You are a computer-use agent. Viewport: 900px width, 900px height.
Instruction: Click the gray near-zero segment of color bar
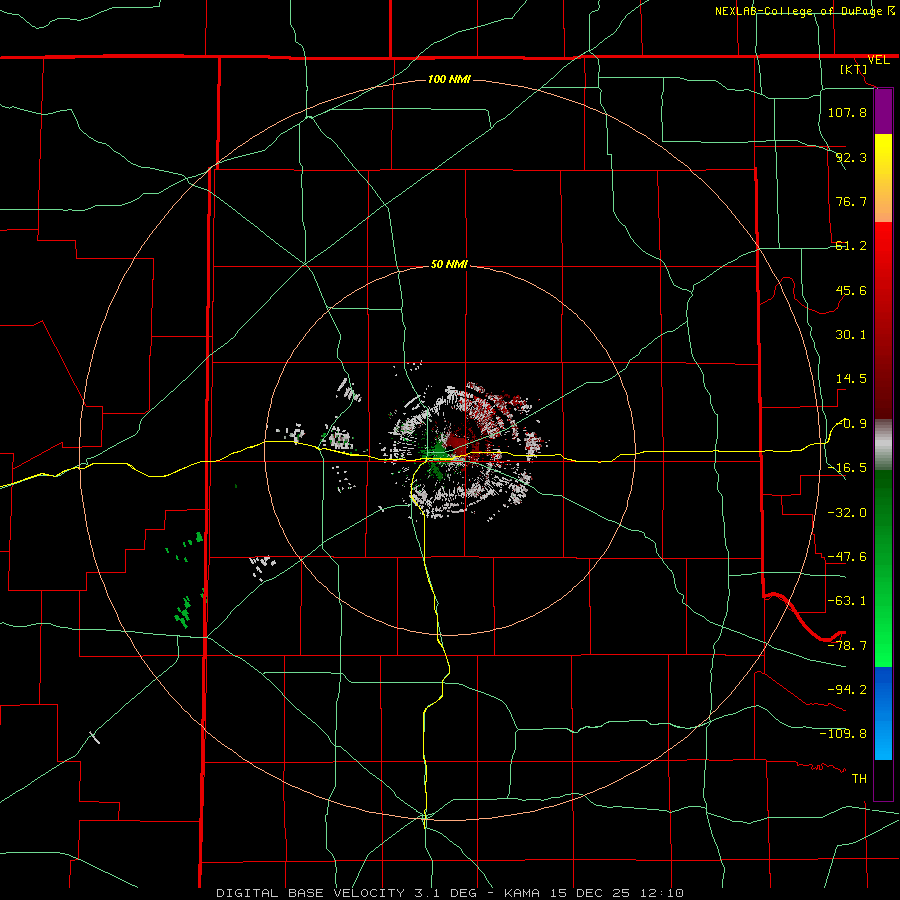click(x=883, y=444)
